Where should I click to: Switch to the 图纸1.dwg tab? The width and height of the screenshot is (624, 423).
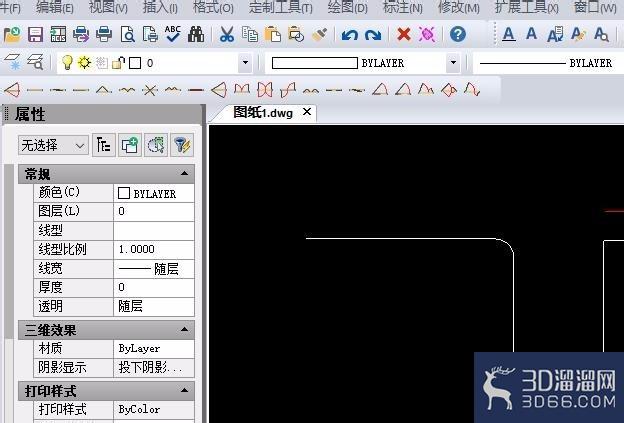[263, 113]
